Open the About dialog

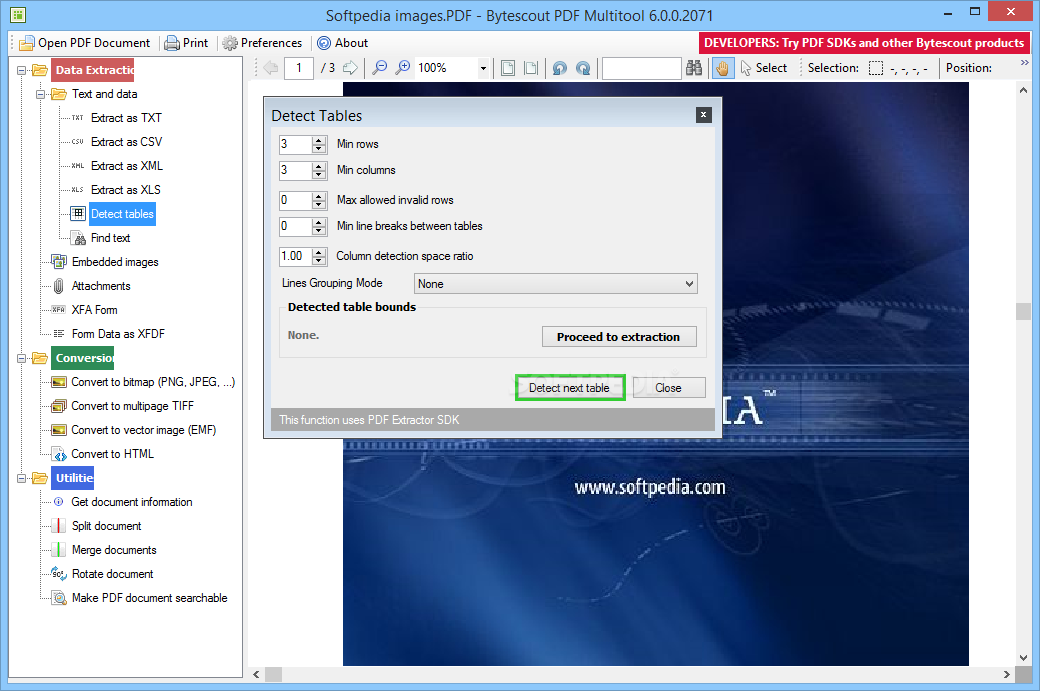(342, 42)
